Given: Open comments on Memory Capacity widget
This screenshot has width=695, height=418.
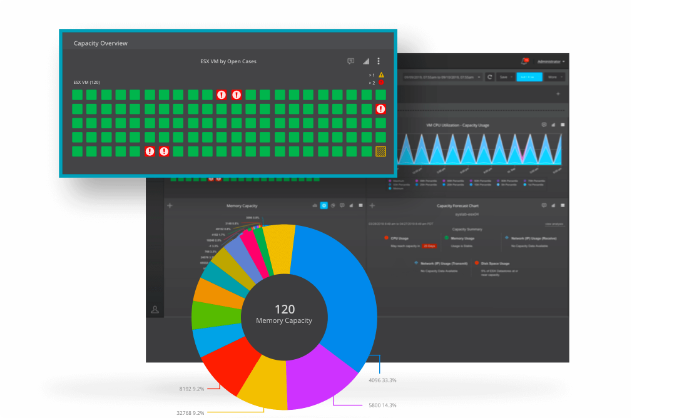Looking at the screenshot, I should pos(342,206).
